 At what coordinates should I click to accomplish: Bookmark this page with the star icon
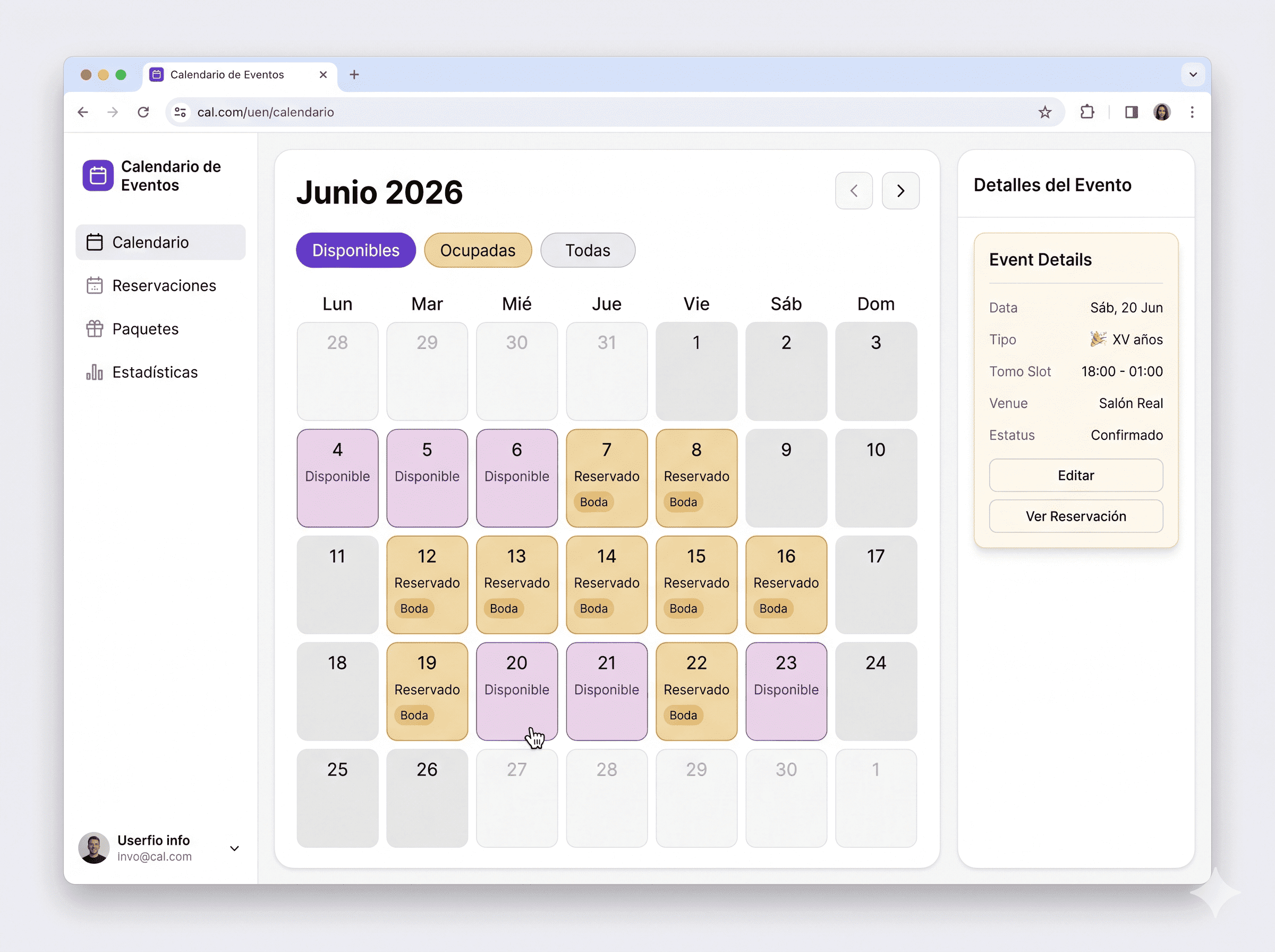(x=1044, y=112)
